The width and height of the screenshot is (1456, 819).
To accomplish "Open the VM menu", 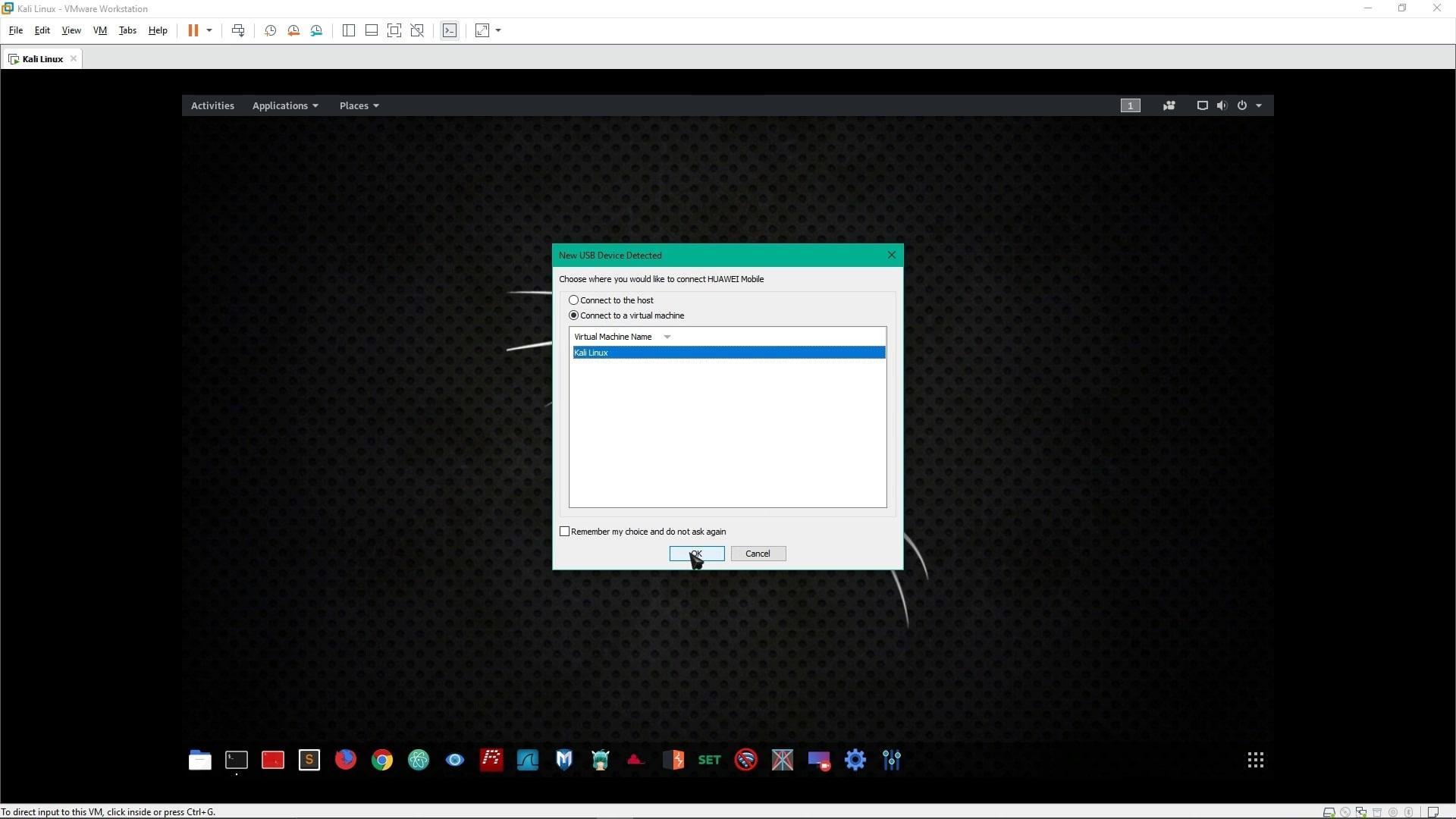I will coord(100,30).
